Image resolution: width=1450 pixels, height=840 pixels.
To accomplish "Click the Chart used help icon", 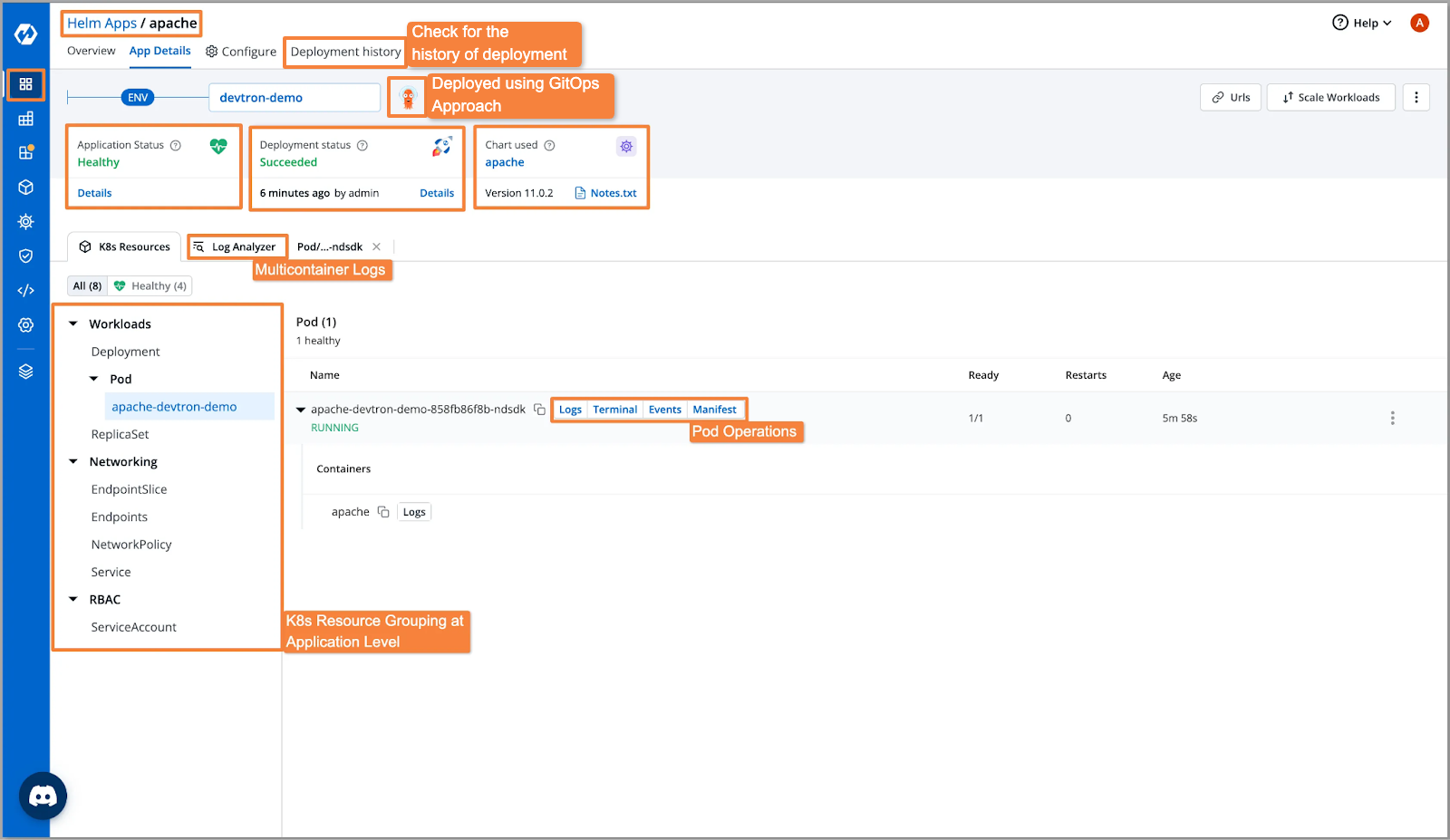I will (x=549, y=145).
